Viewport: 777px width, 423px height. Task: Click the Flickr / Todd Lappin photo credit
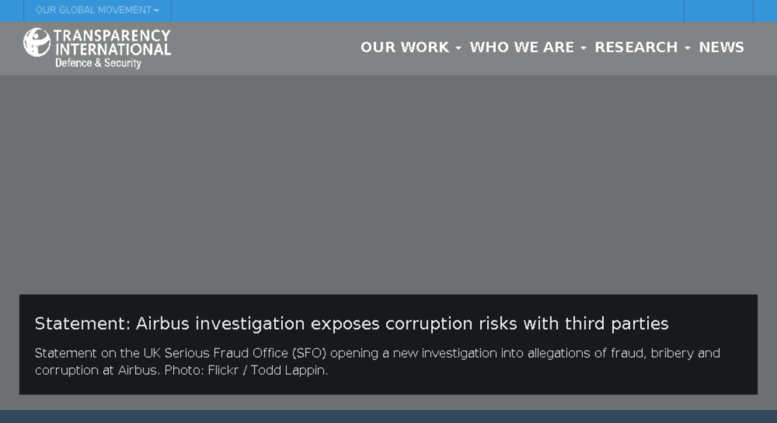pos(268,370)
